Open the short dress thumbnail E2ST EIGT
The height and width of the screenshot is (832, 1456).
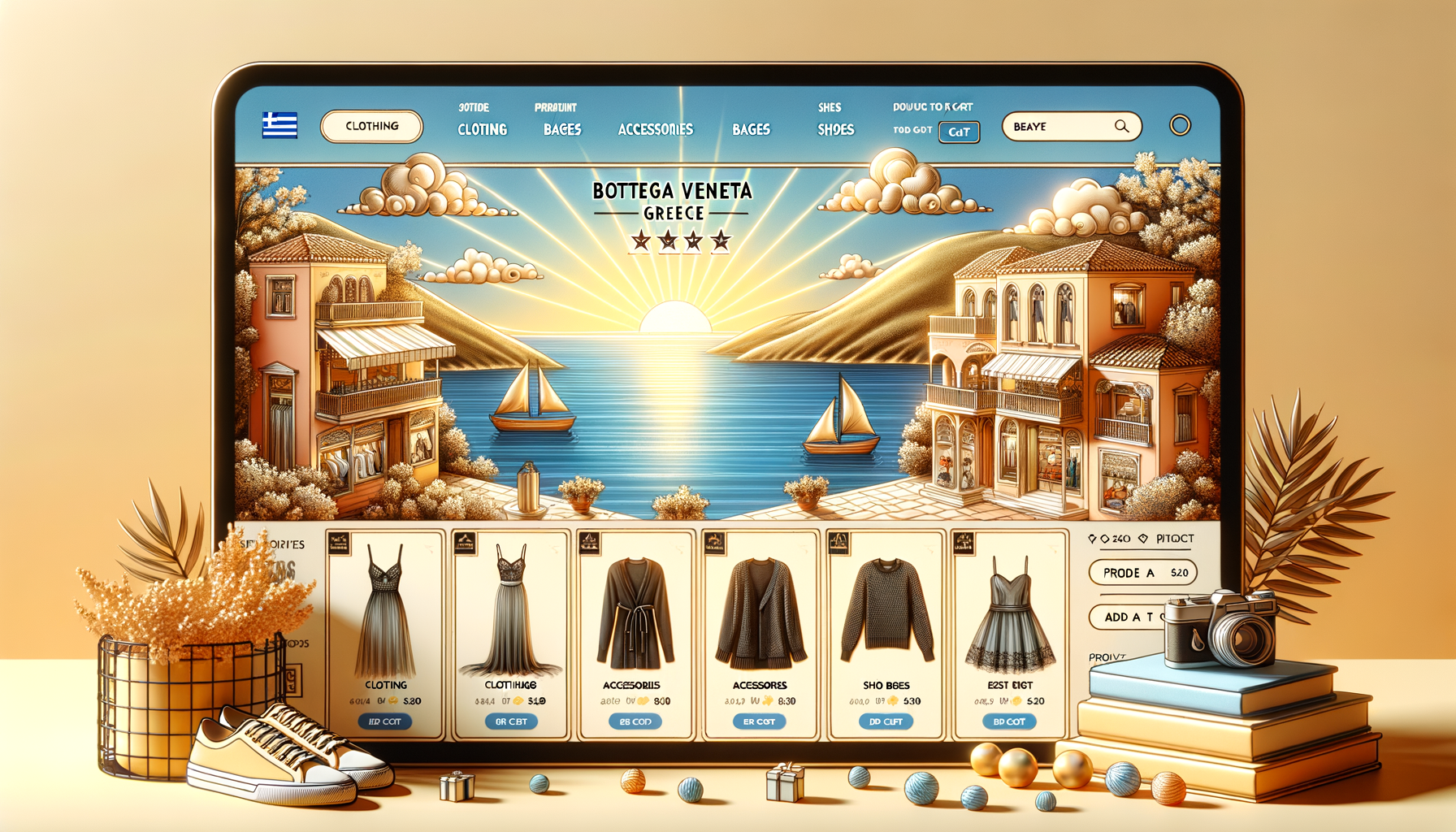pyautogui.click(x=1010, y=614)
